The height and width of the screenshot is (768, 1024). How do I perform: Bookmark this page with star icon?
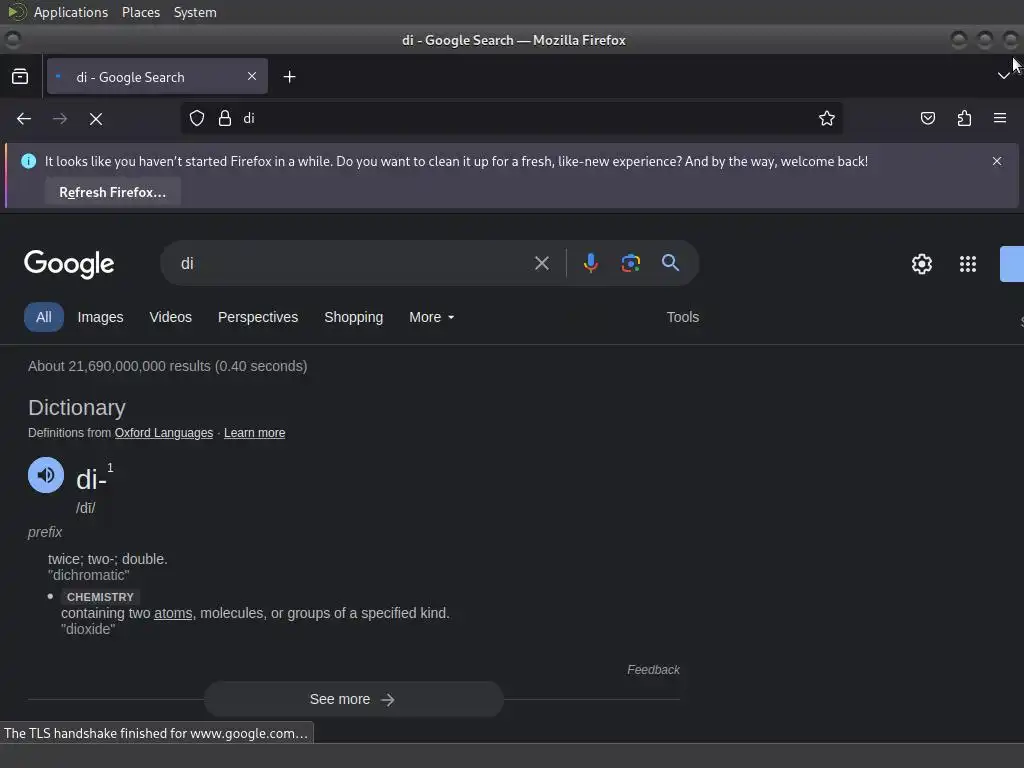(x=827, y=118)
